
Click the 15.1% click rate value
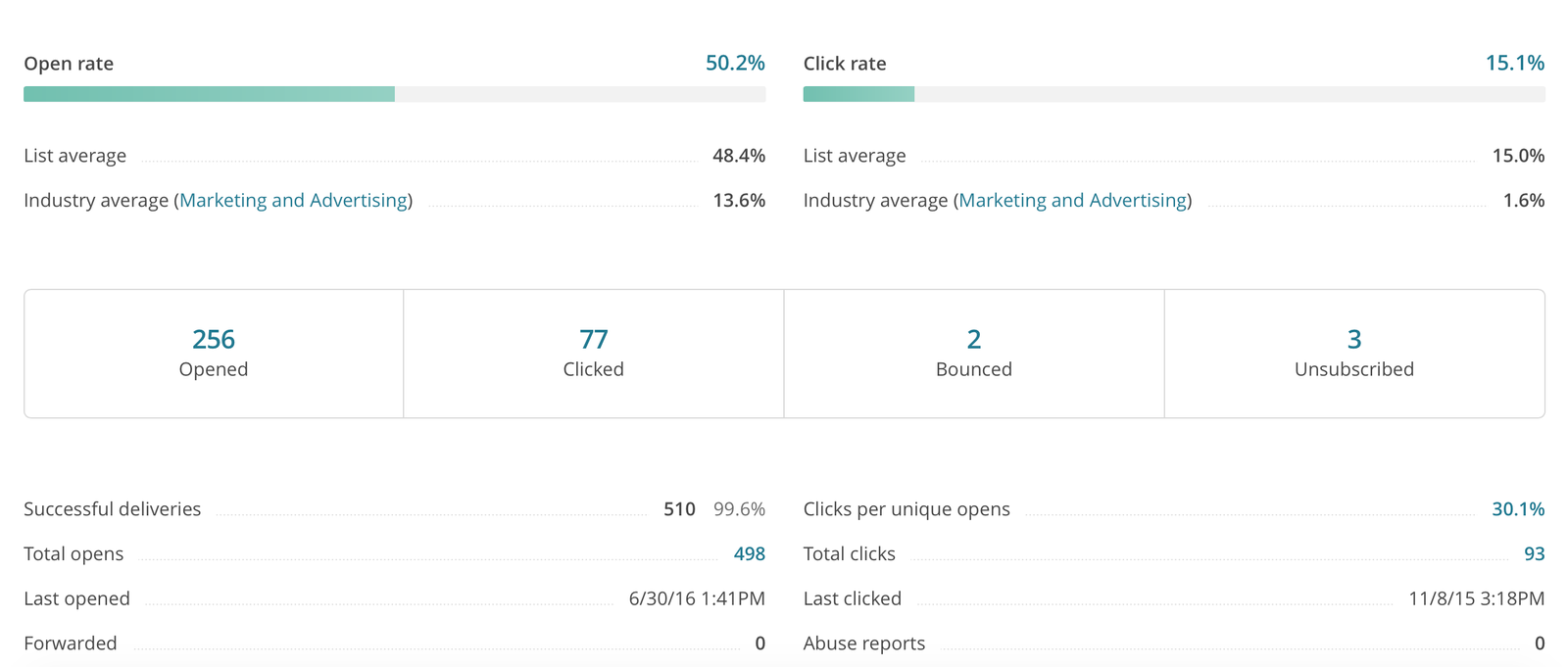click(x=1514, y=64)
